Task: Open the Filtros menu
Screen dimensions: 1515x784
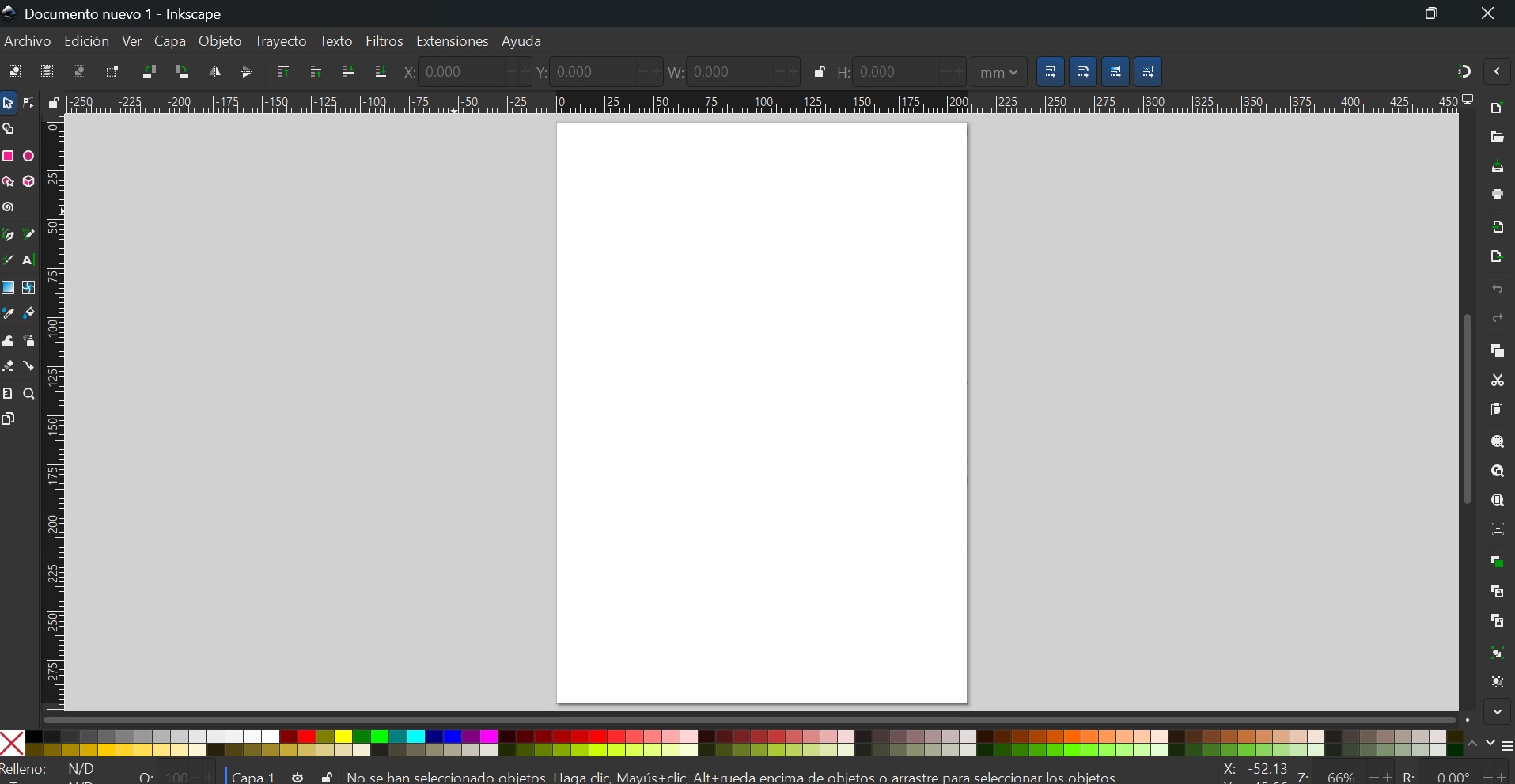Action: pyautogui.click(x=384, y=41)
